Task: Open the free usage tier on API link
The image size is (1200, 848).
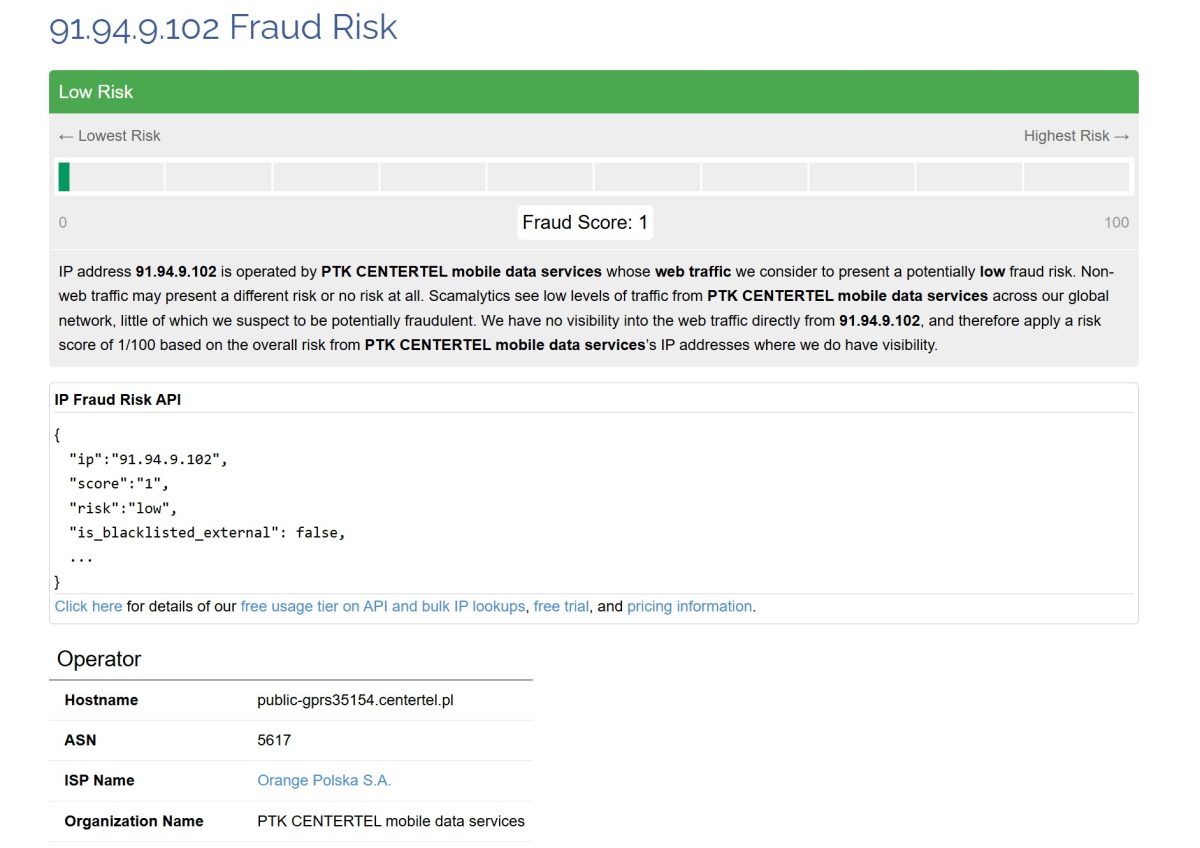Action: (382, 606)
